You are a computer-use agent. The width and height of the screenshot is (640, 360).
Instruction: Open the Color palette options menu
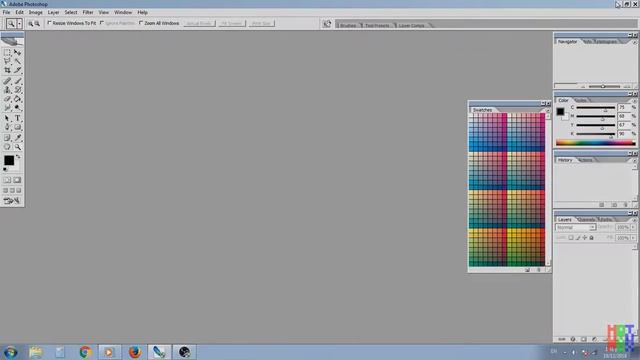(634, 100)
